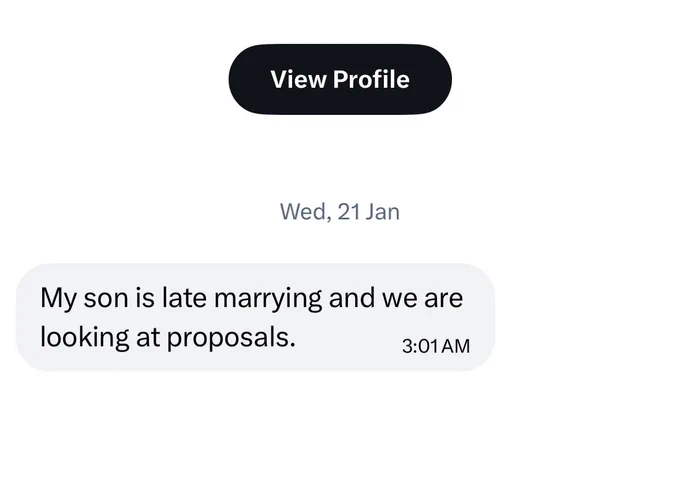Click "AM" in the message time
The image size is (680, 489).
[x=456, y=346]
